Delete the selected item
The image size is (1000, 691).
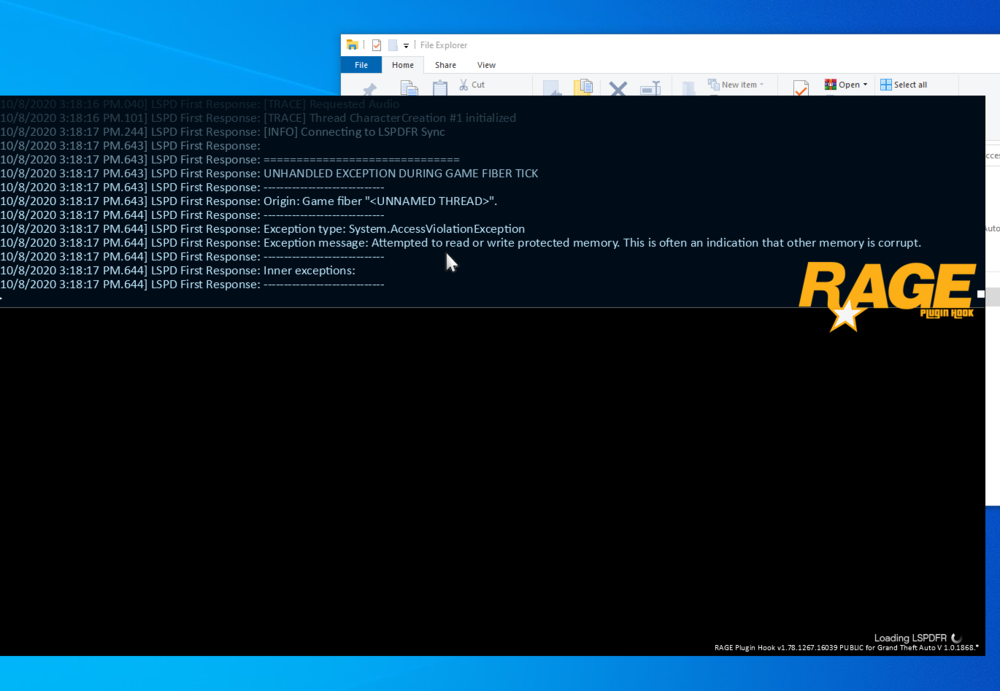point(617,86)
